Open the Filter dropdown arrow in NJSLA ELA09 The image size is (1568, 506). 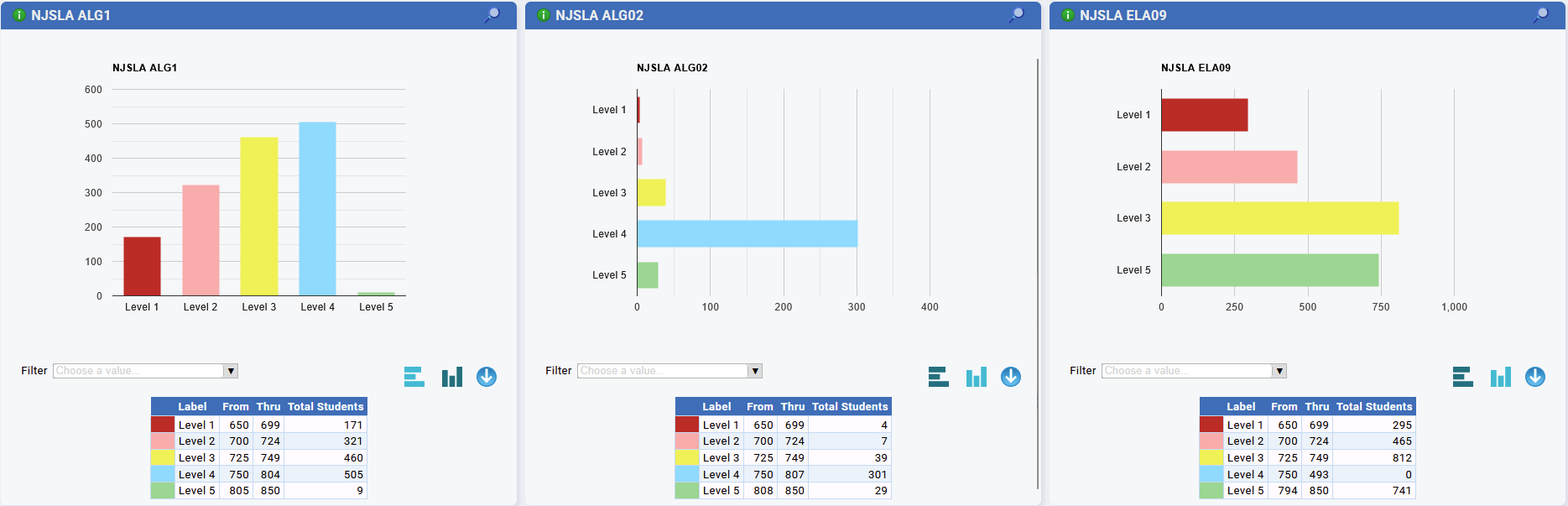coord(1279,371)
